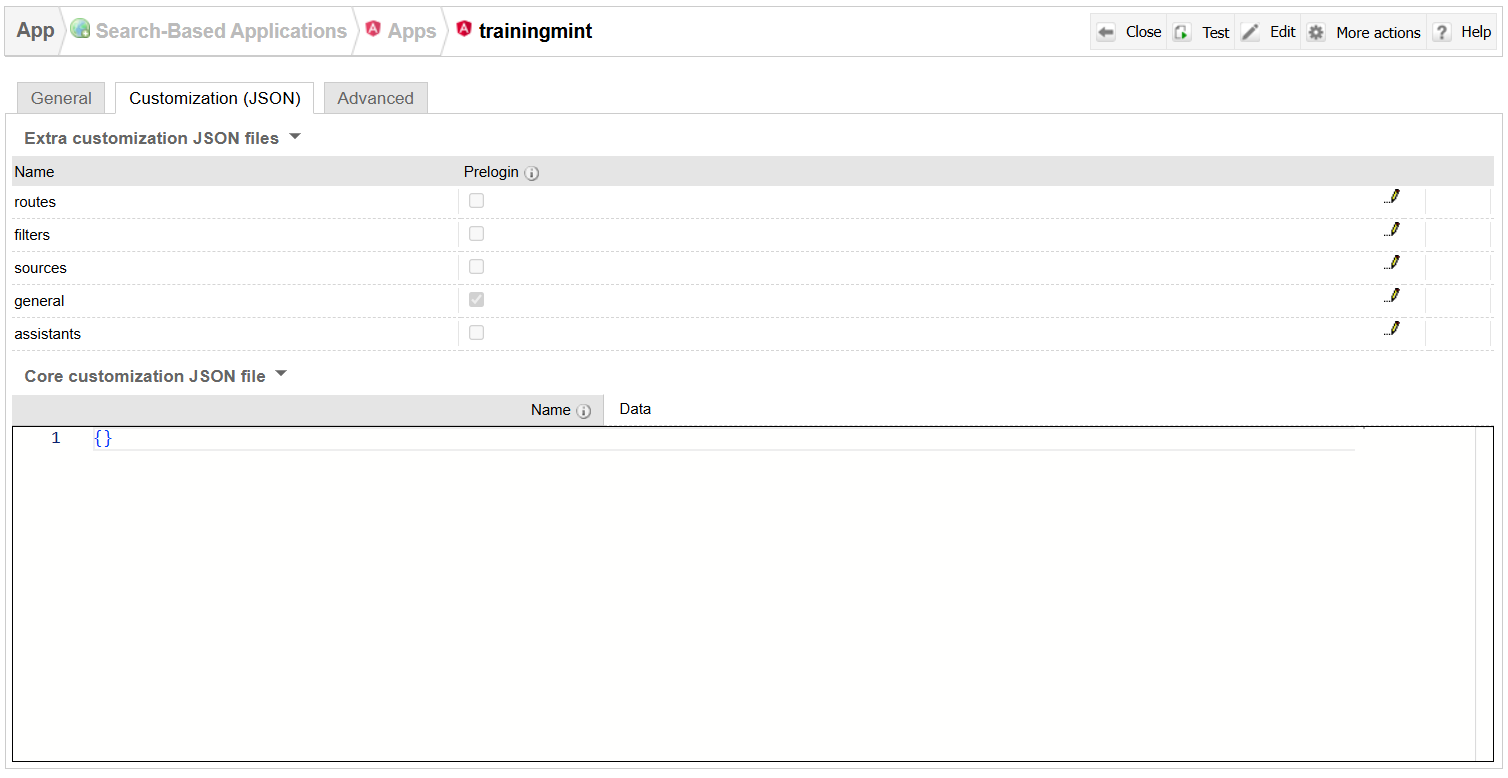Viewport: 1508px width, 778px height.
Task: Toggle Prelogin checkbox for general
Action: (477, 299)
